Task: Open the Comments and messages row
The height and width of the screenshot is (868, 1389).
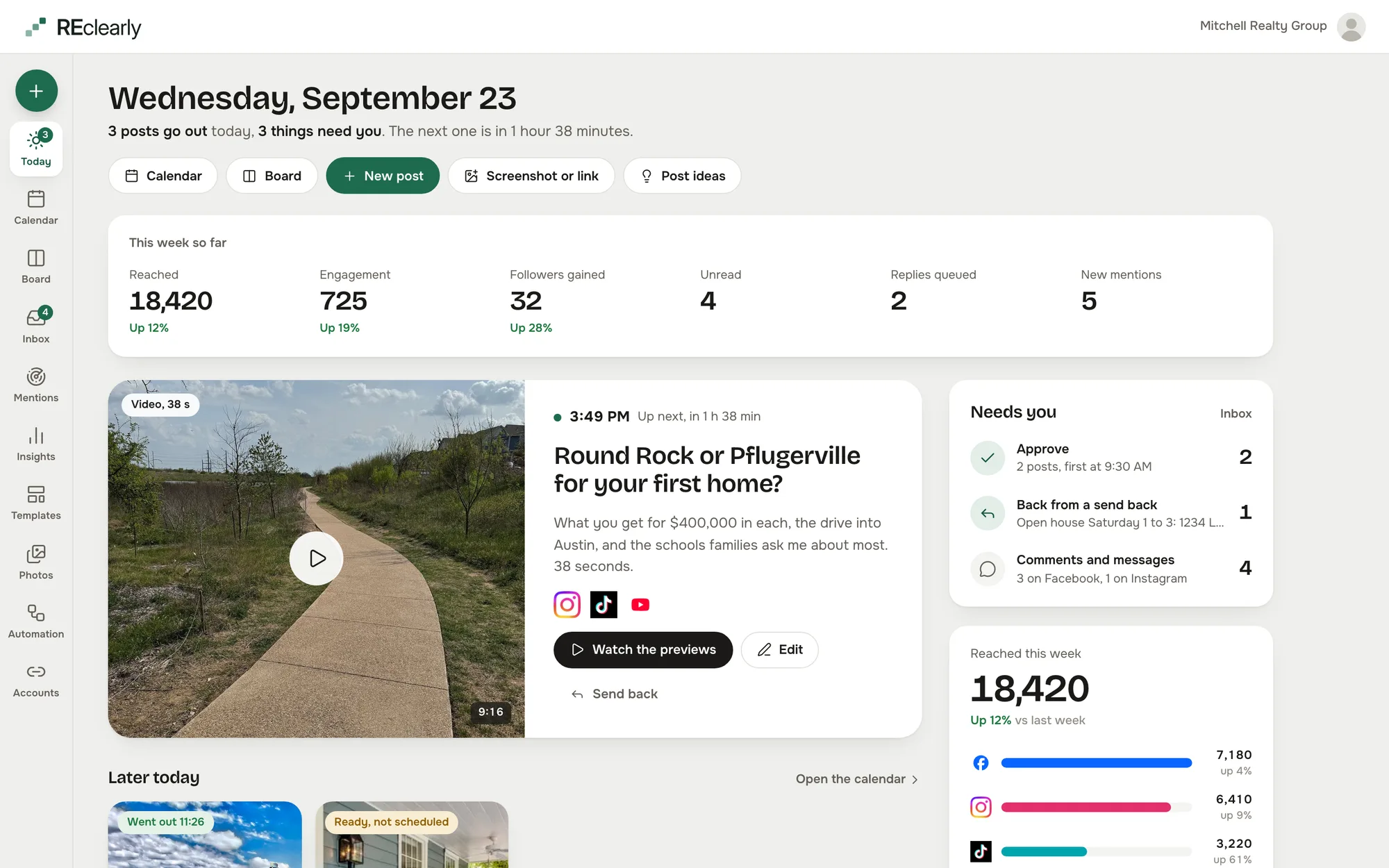Action: click(1111, 569)
